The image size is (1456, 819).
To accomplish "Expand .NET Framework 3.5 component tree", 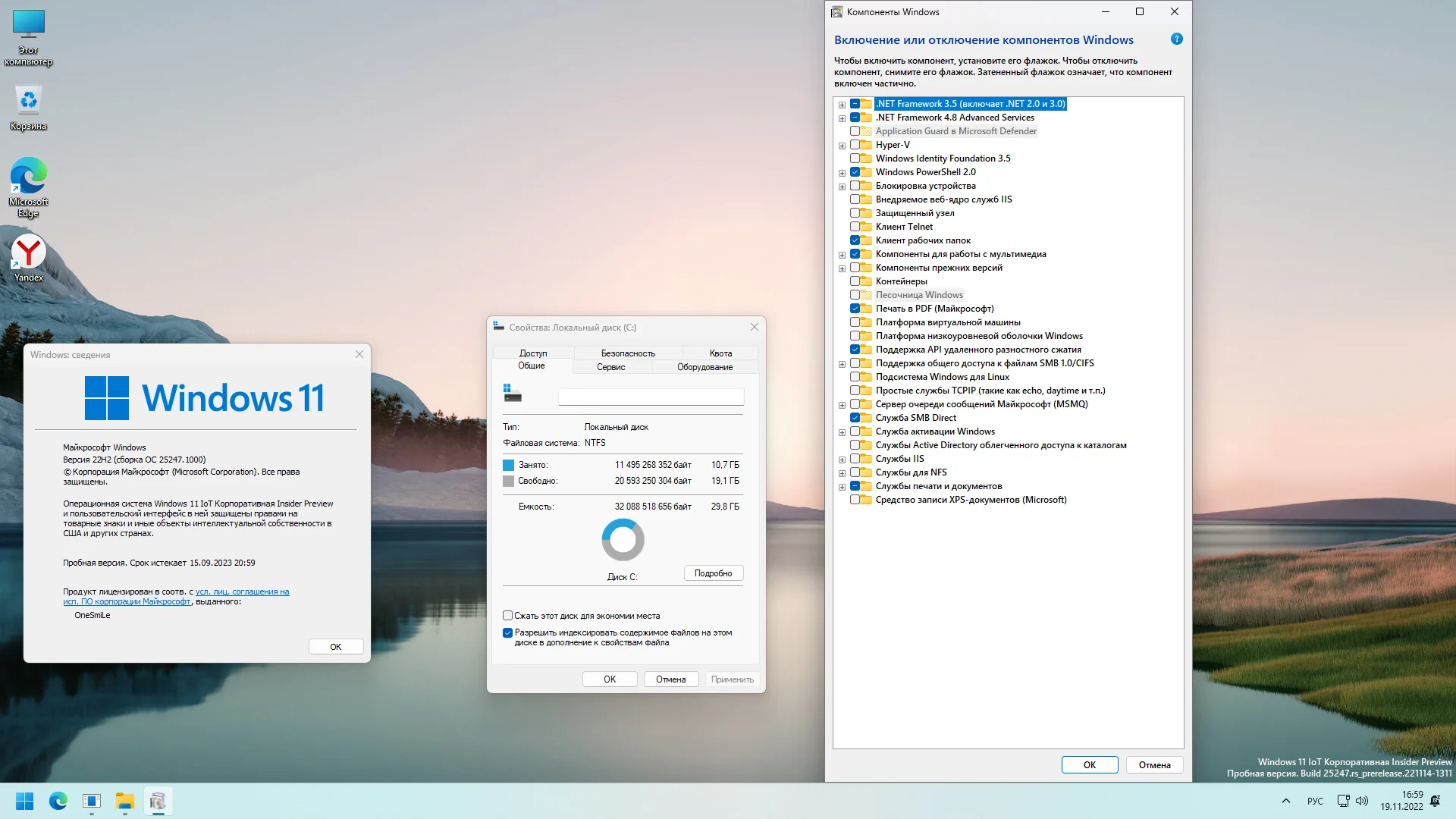I will tap(840, 104).
